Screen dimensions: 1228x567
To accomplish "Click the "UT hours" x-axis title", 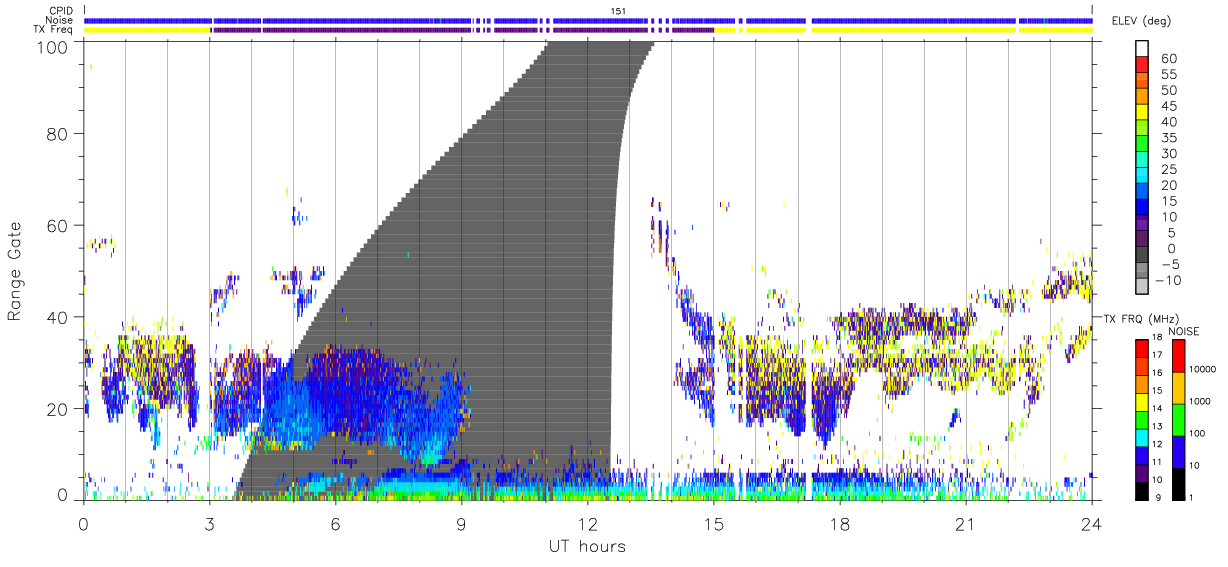I will coord(587,547).
